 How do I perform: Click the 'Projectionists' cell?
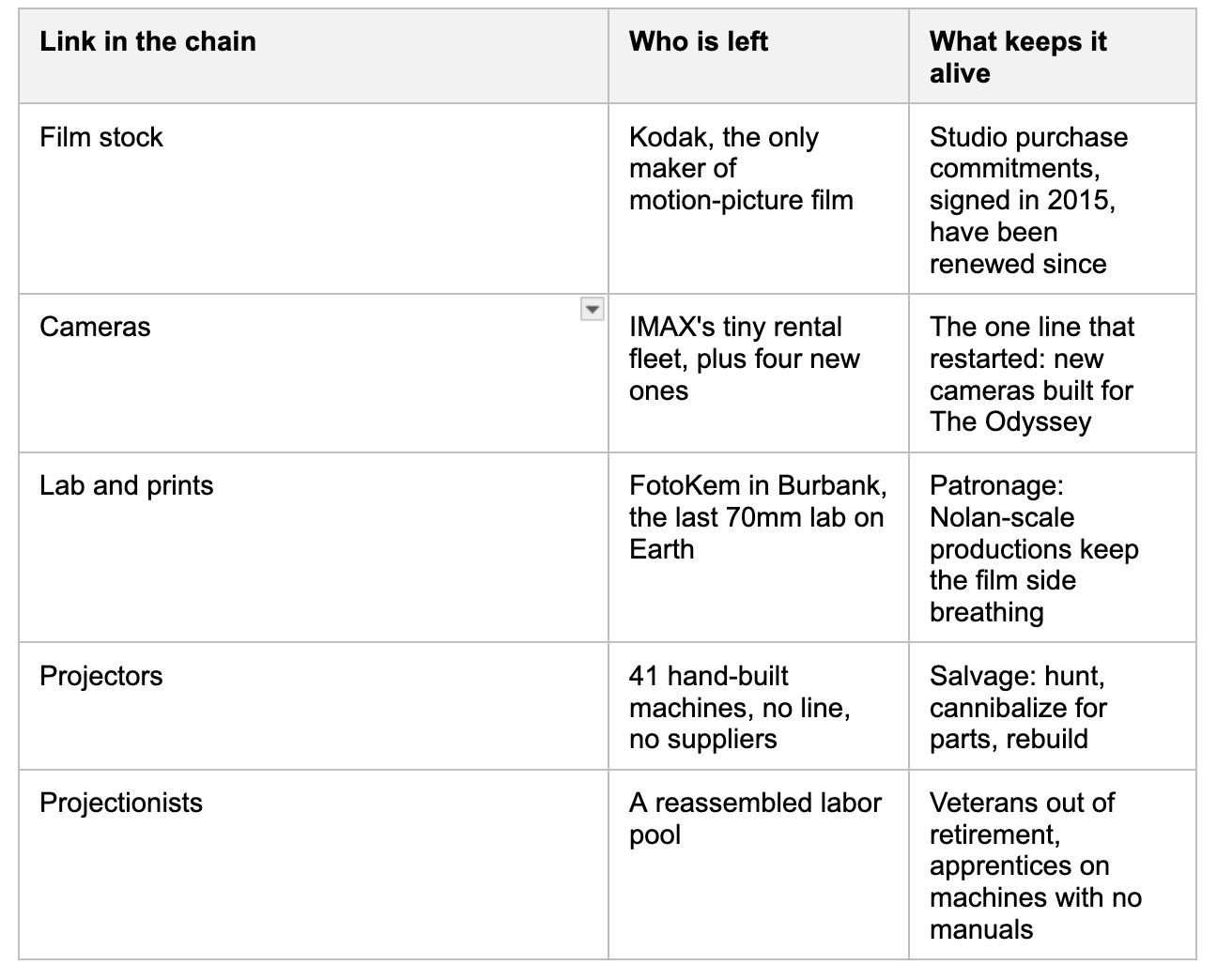pyautogui.click(x=314, y=865)
